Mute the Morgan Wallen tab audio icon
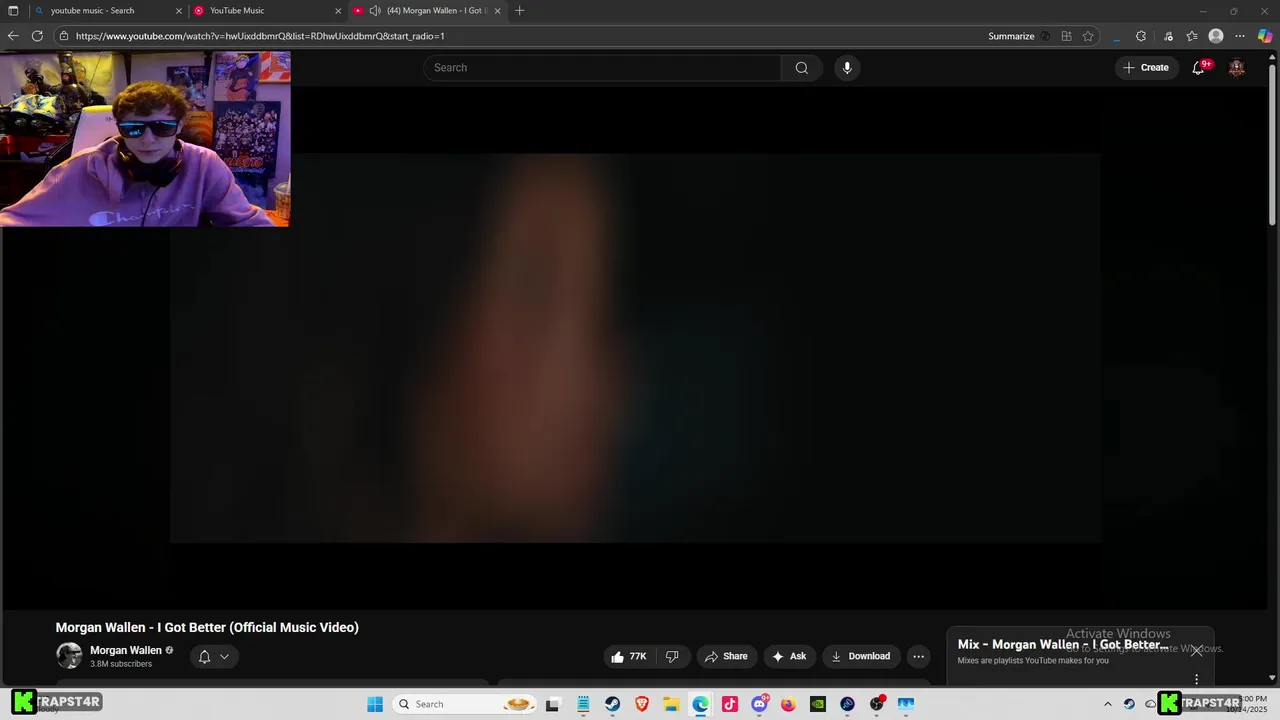Image resolution: width=1280 pixels, height=720 pixels. pyautogui.click(x=375, y=11)
